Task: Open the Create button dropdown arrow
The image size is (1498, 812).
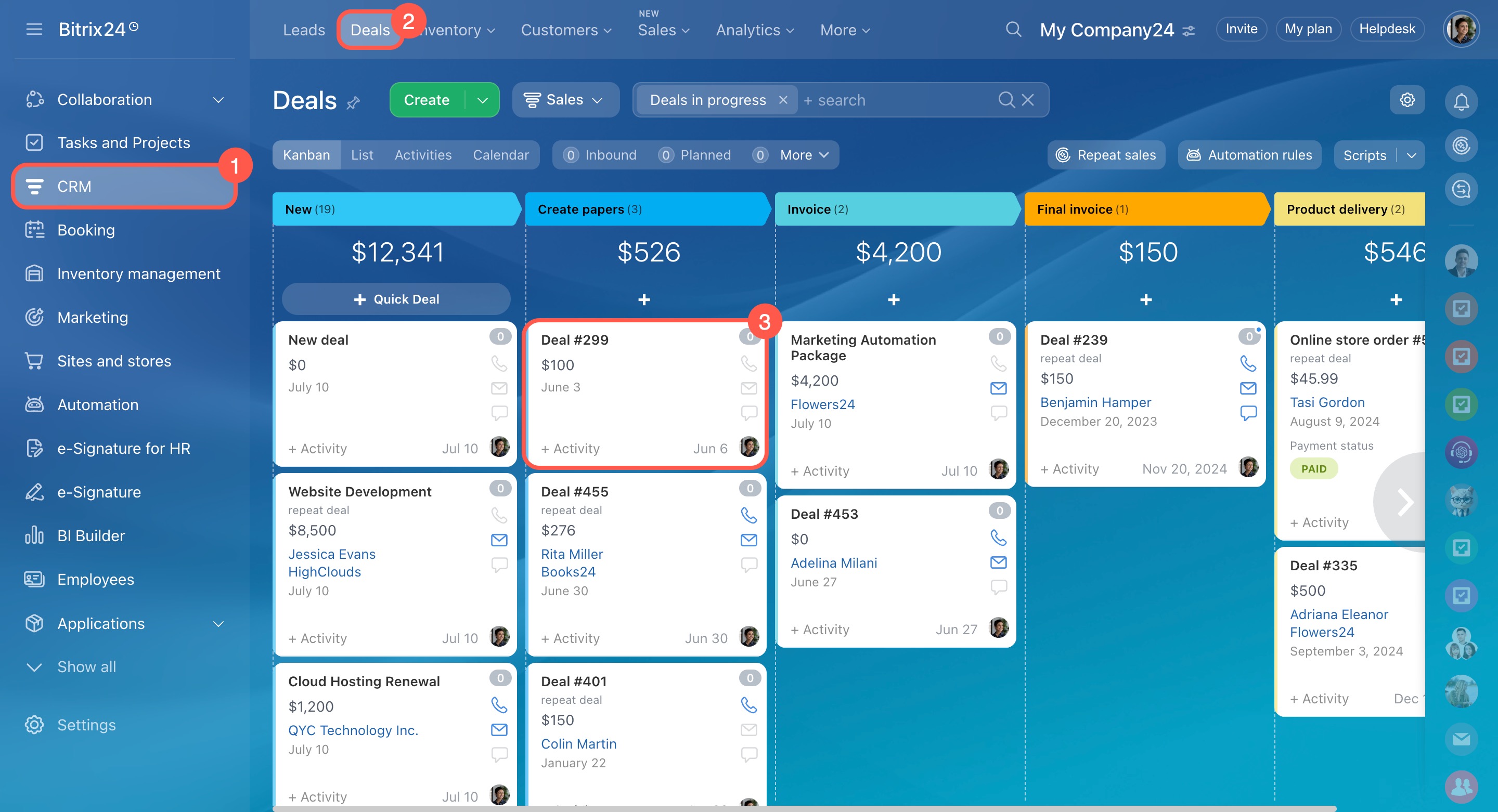Action: (482, 100)
